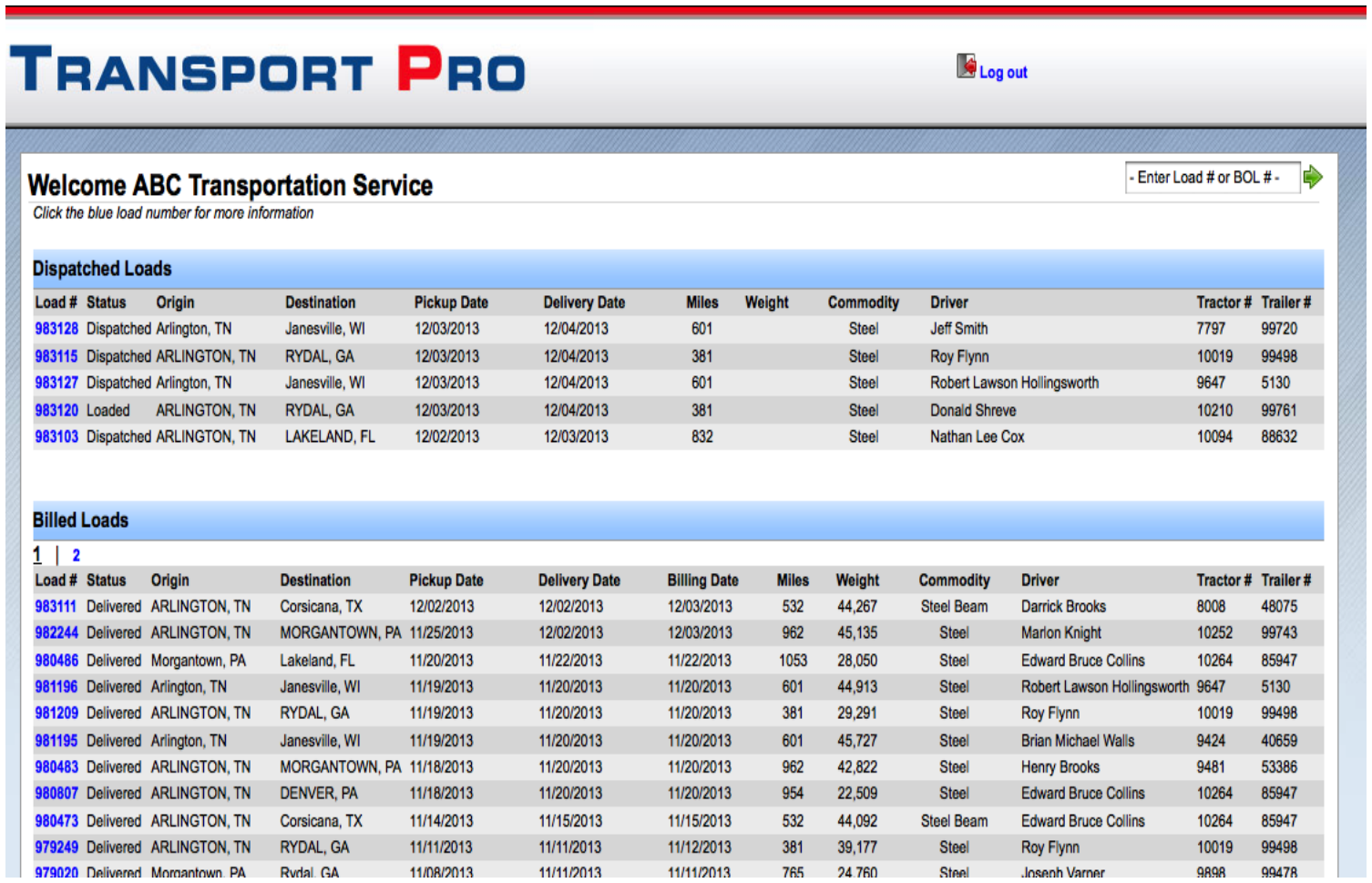The width and height of the screenshot is (1372, 883).
Task: Select billed loads page 1
Action: tap(37, 555)
